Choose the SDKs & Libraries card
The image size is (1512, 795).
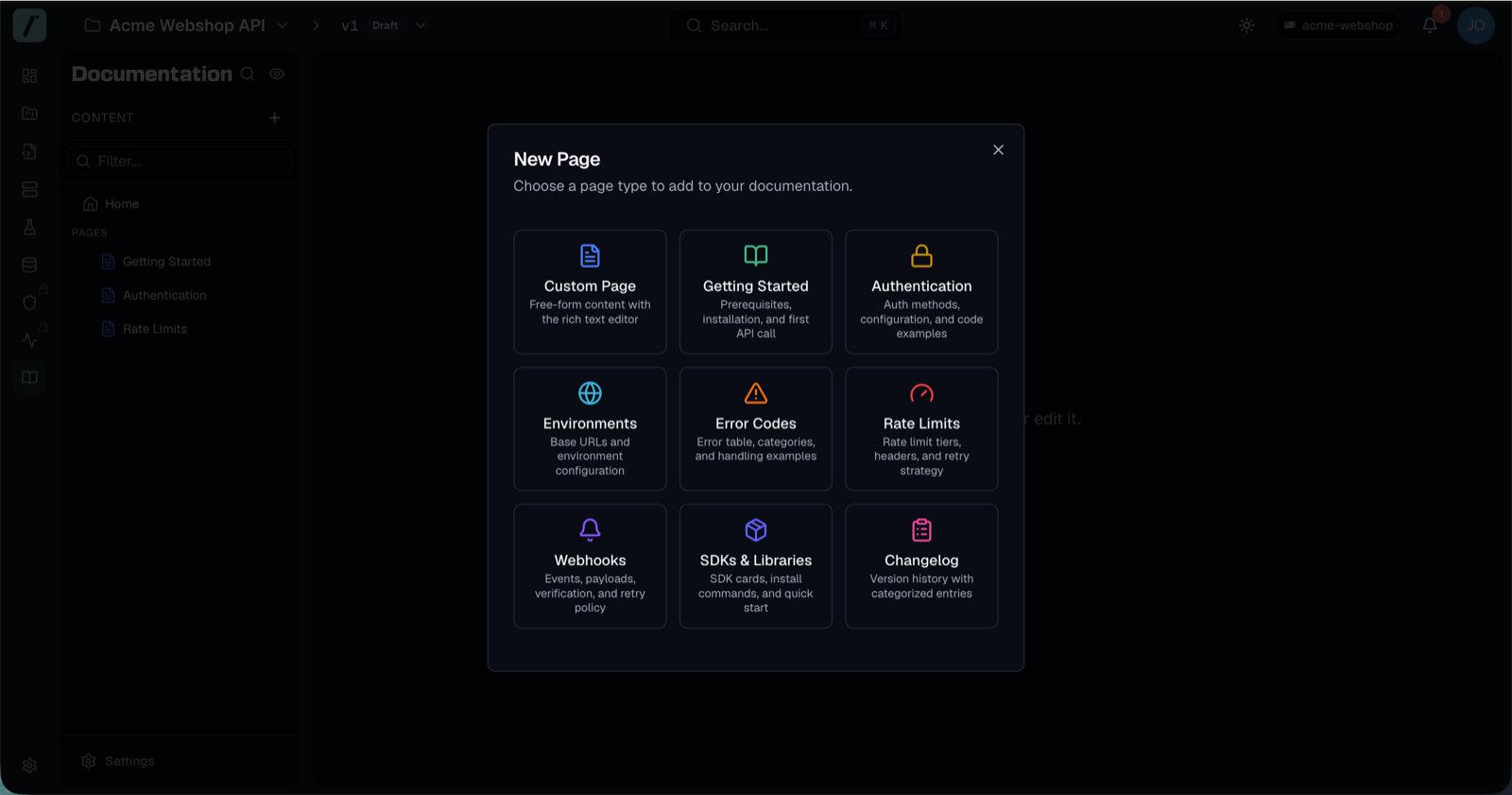click(x=756, y=566)
